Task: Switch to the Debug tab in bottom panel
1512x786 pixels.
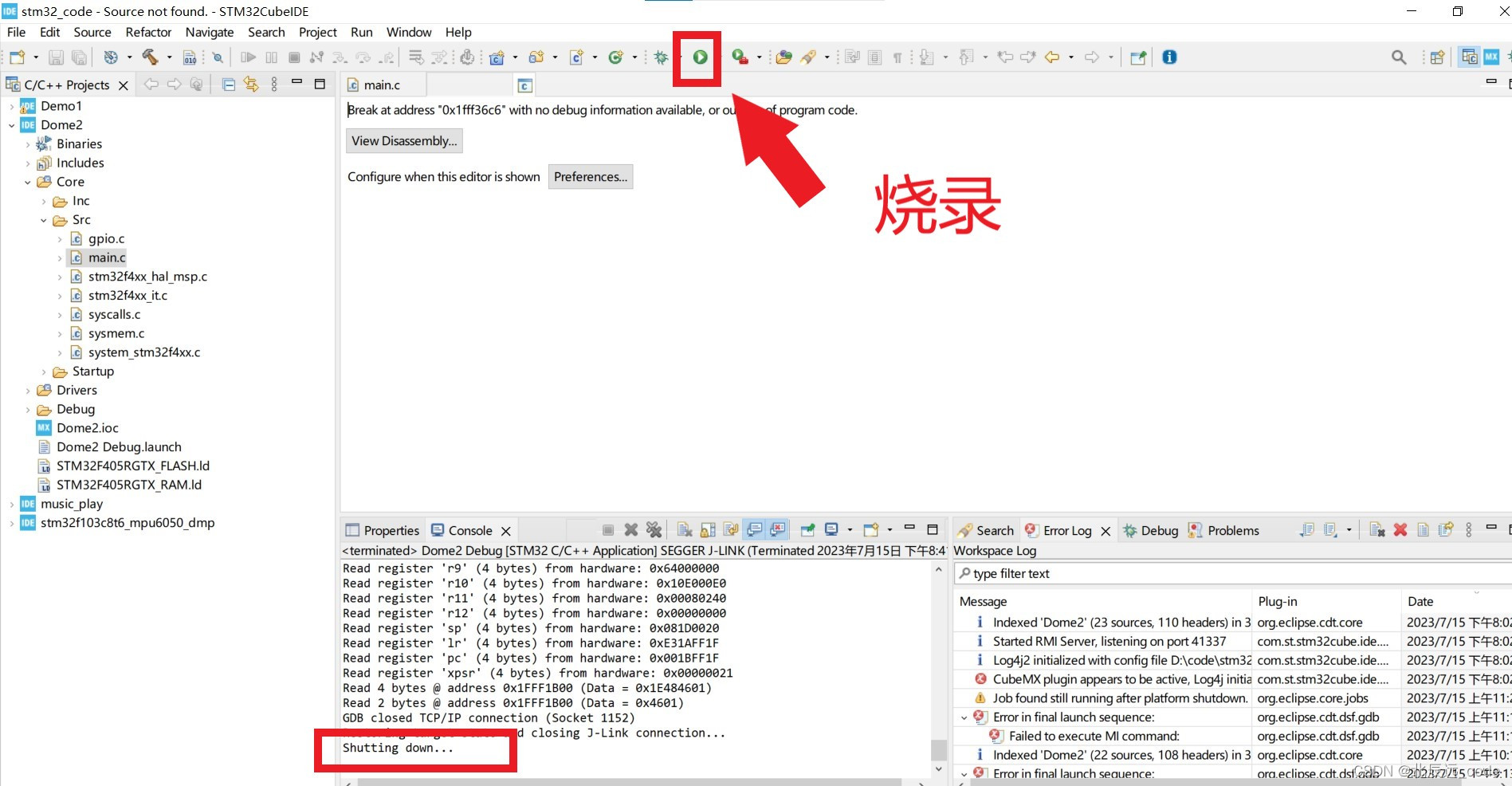Action: pos(1151,531)
